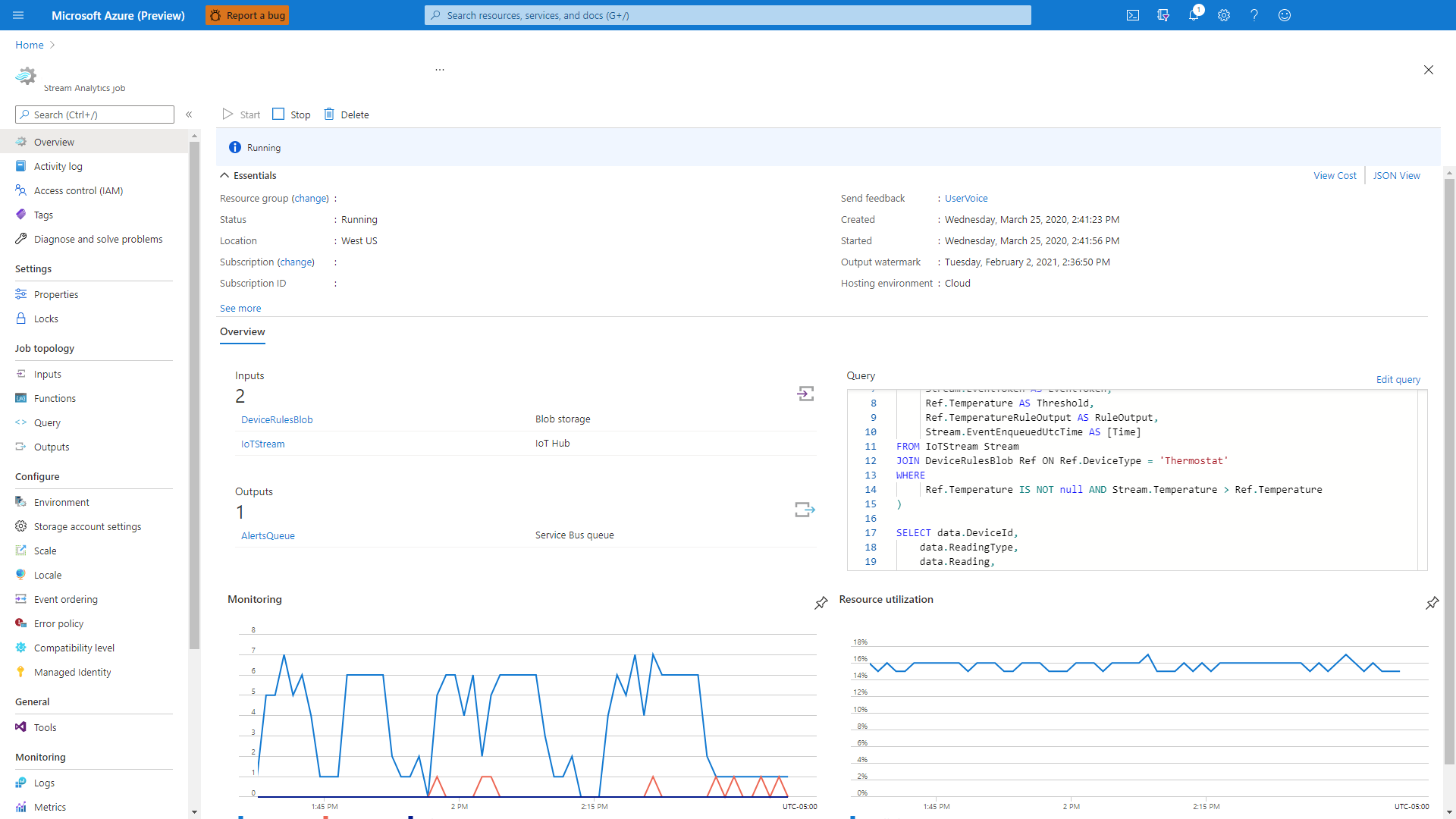Click the Stop job icon
This screenshot has width=1456, height=819.
(x=280, y=114)
